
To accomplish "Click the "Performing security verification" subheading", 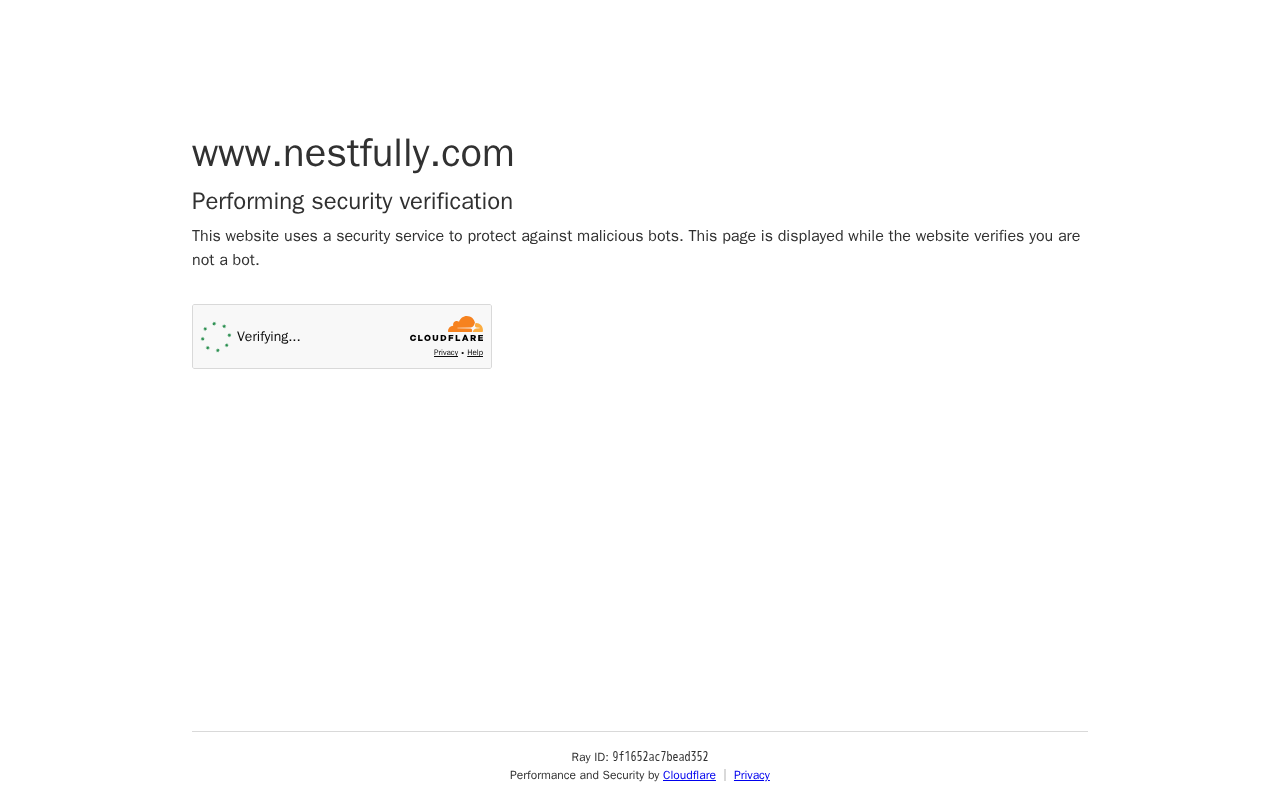I will tap(352, 201).
